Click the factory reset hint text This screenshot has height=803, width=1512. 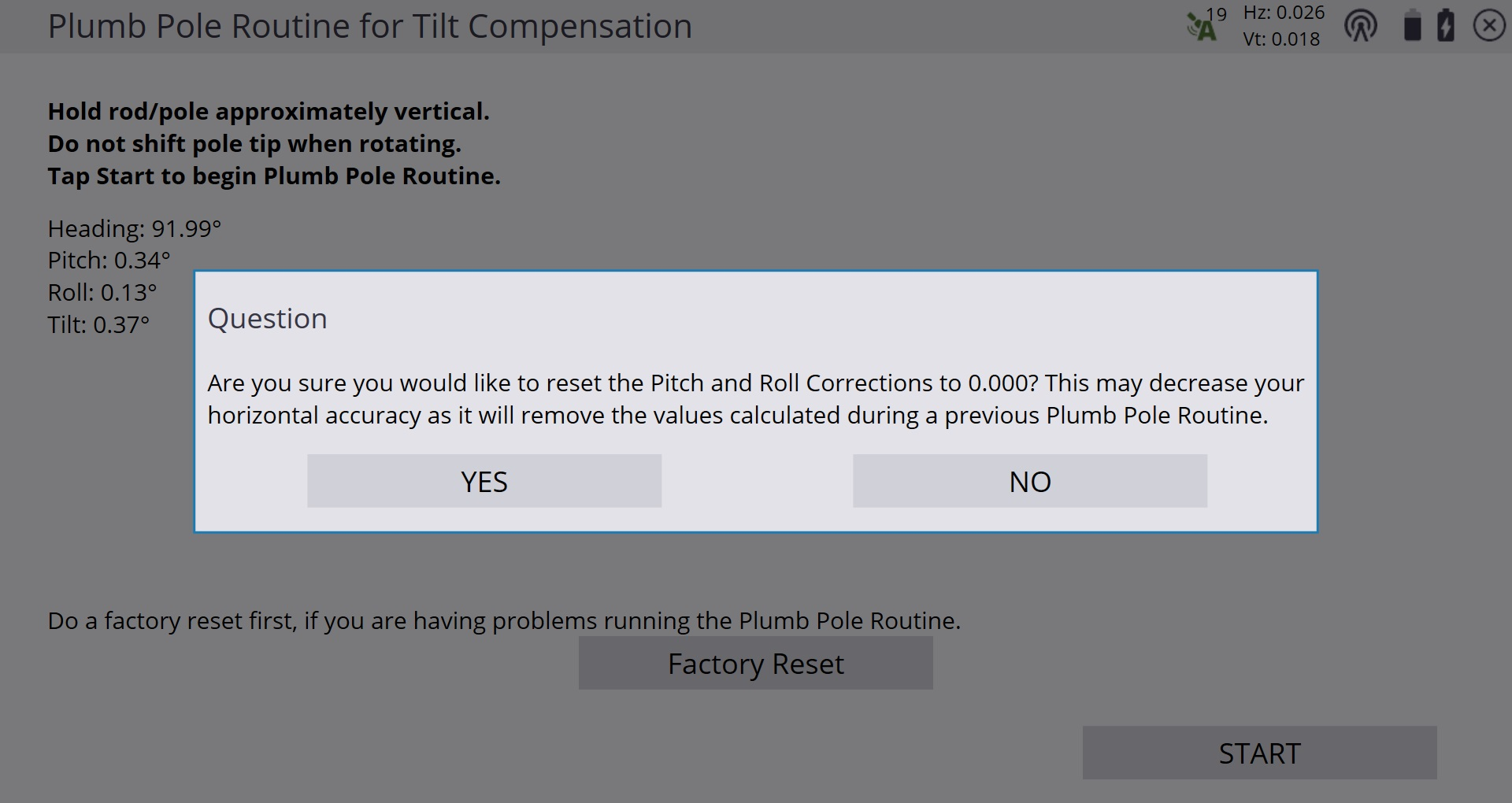(504, 620)
